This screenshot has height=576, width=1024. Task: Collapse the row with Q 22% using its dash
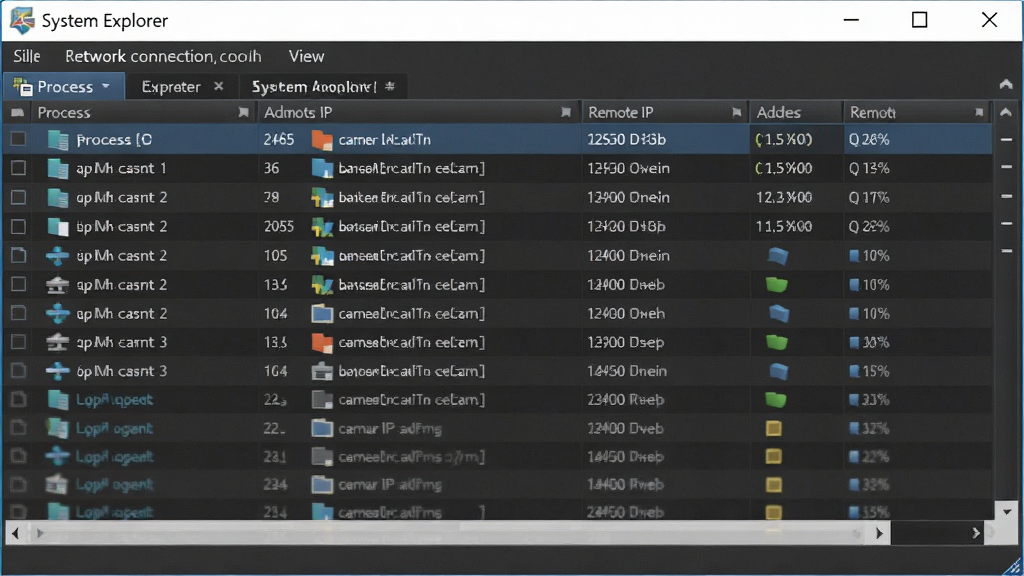[x=1006, y=223]
